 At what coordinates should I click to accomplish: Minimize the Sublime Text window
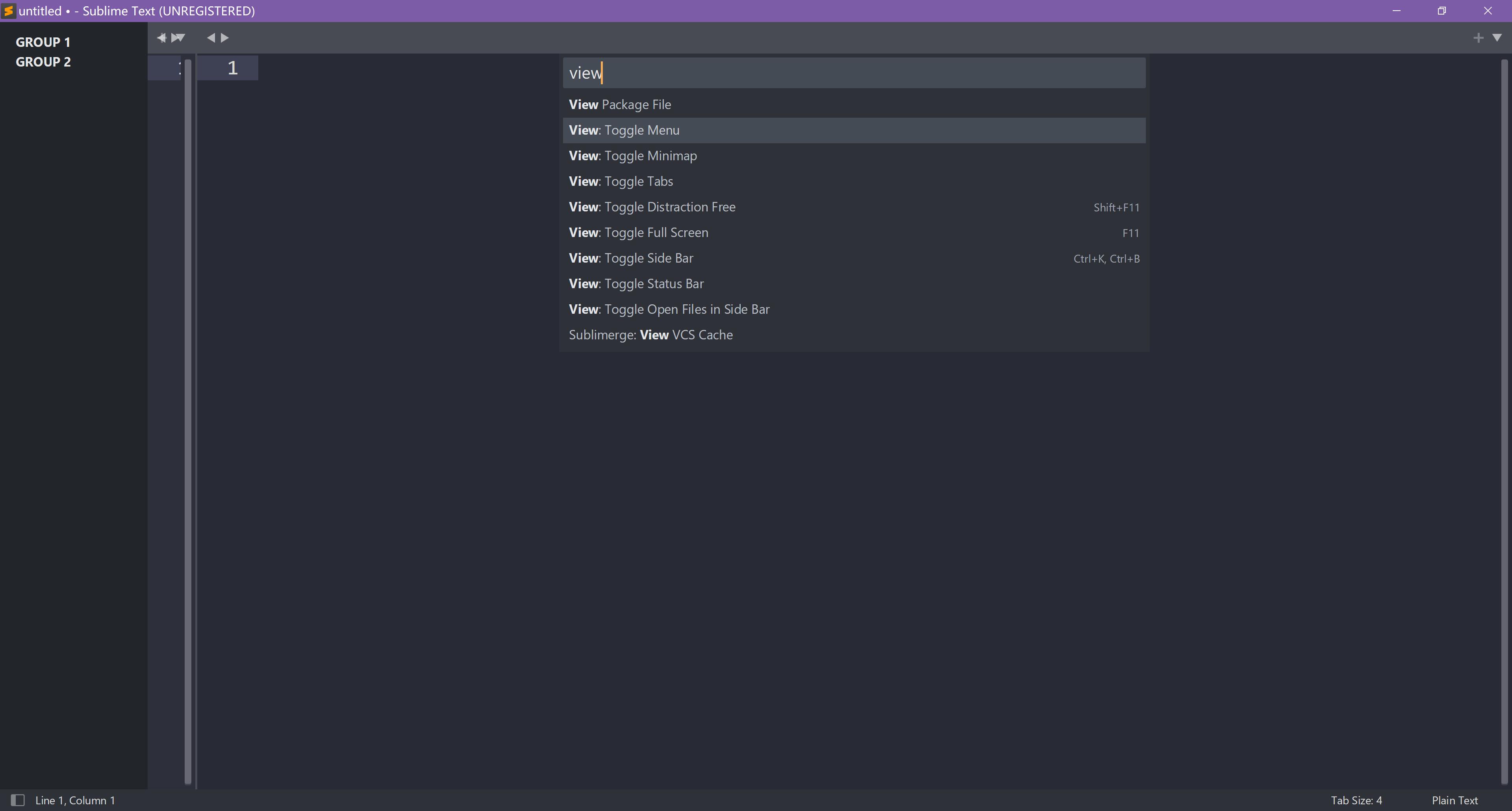tap(1396, 11)
